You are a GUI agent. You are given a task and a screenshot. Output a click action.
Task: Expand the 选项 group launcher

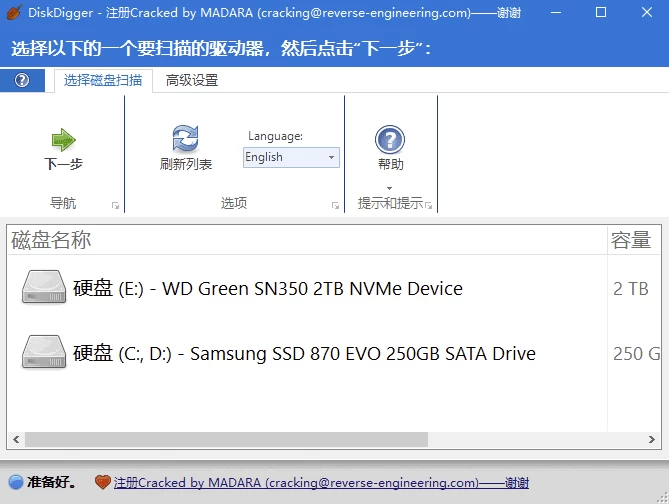click(335, 205)
